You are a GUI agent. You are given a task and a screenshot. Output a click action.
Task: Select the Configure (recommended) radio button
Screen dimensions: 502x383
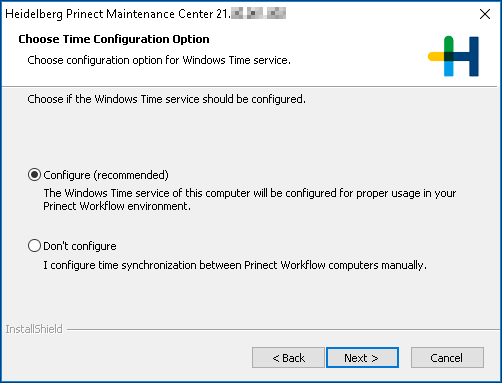(34, 175)
